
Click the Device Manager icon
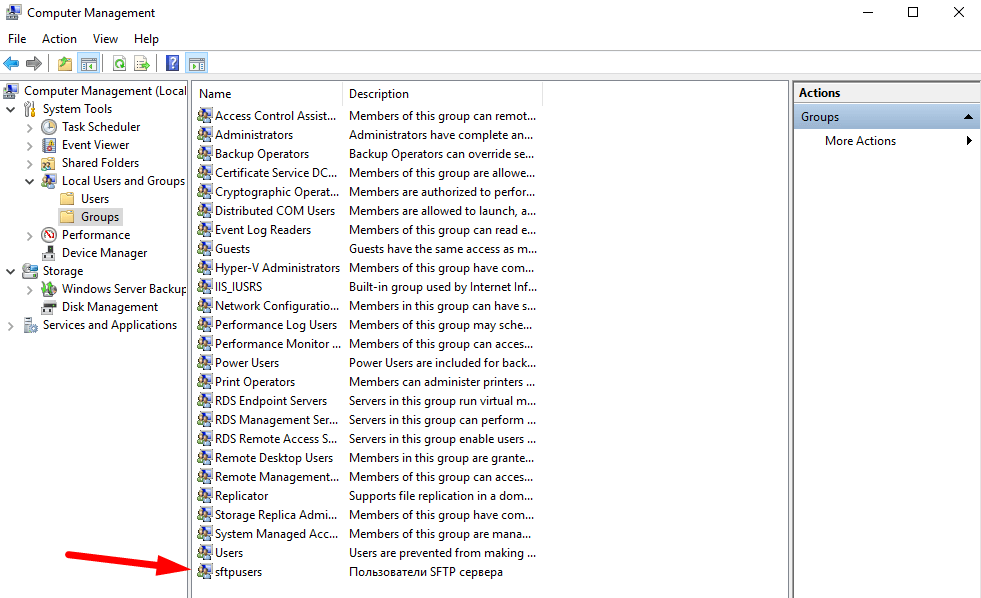tap(49, 253)
